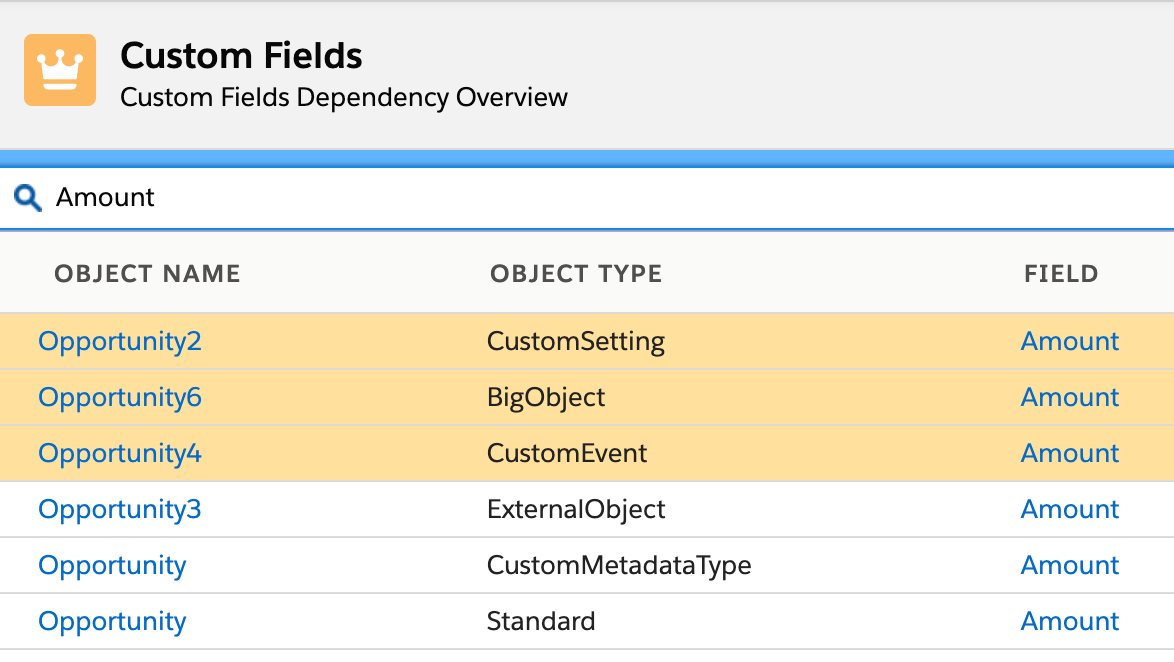Sort by the OBJECT TYPE column header
Screen dimensions: 1174x662
click(576, 273)
